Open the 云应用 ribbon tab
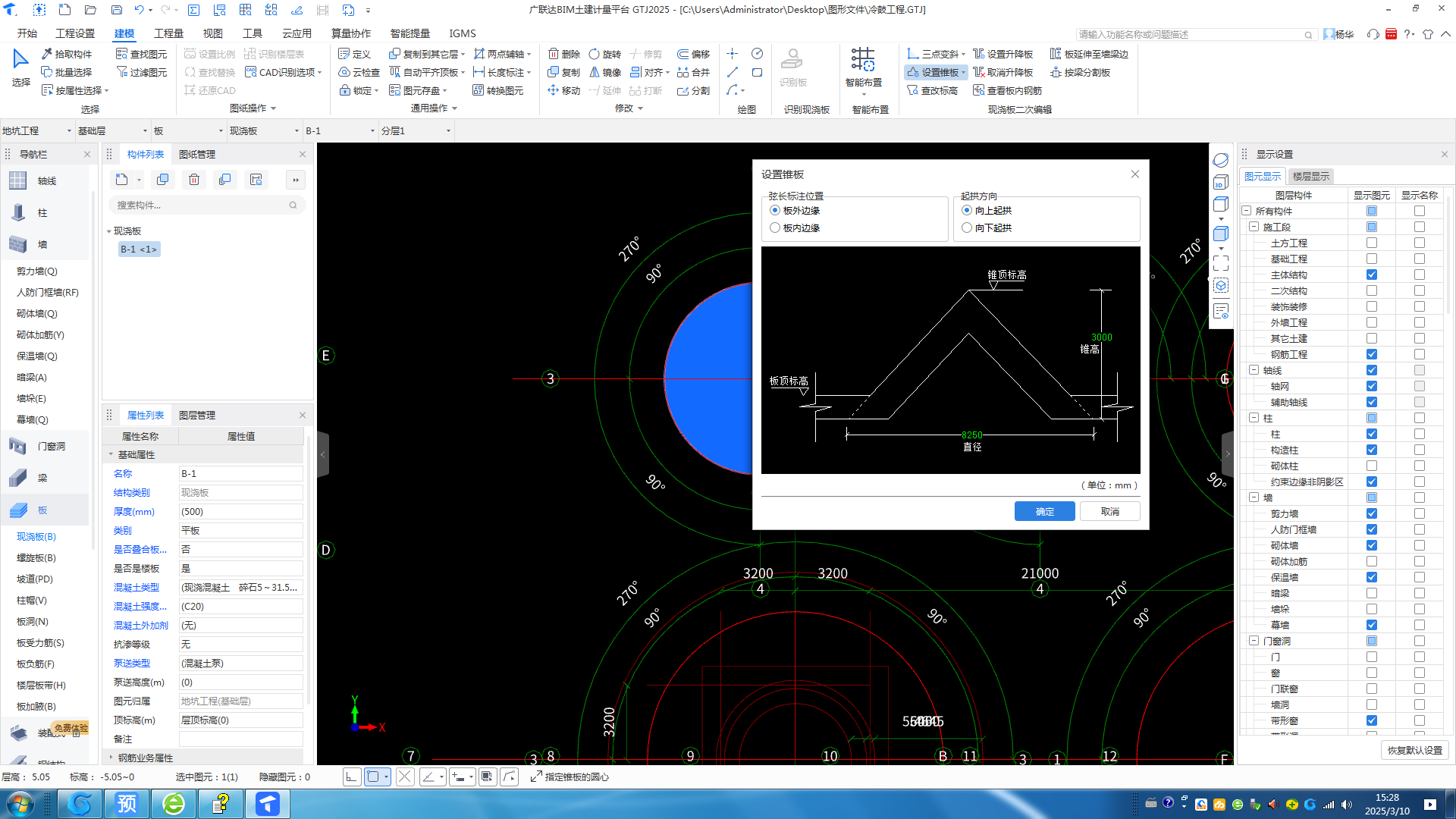 coord(297,33)
